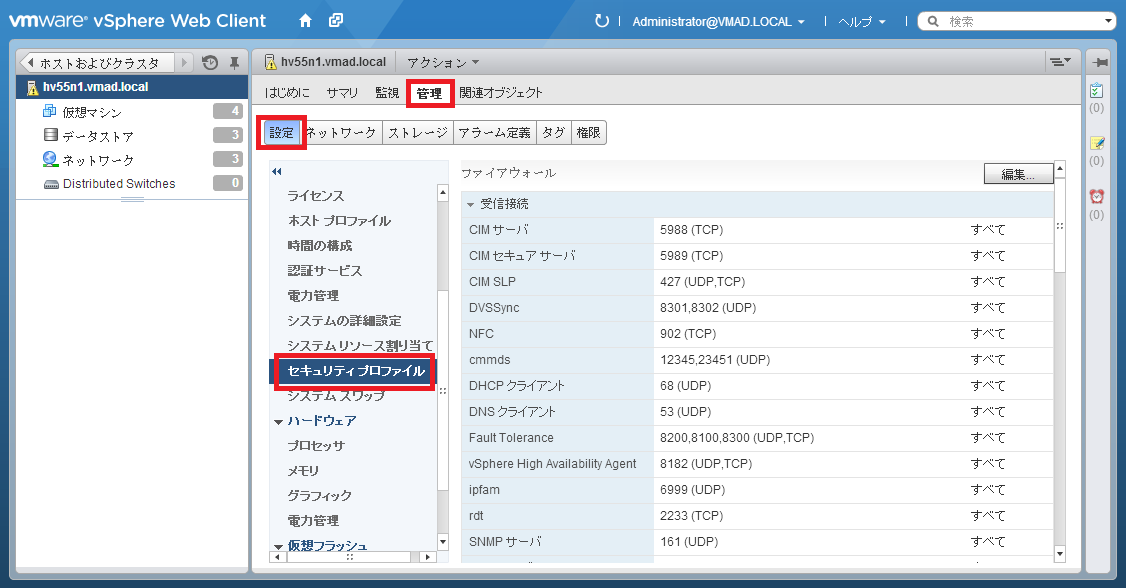The height and width of the screenshot is (588, 1126).
Task: Collapse the ハードウェア section
Action: click(278, 422)
